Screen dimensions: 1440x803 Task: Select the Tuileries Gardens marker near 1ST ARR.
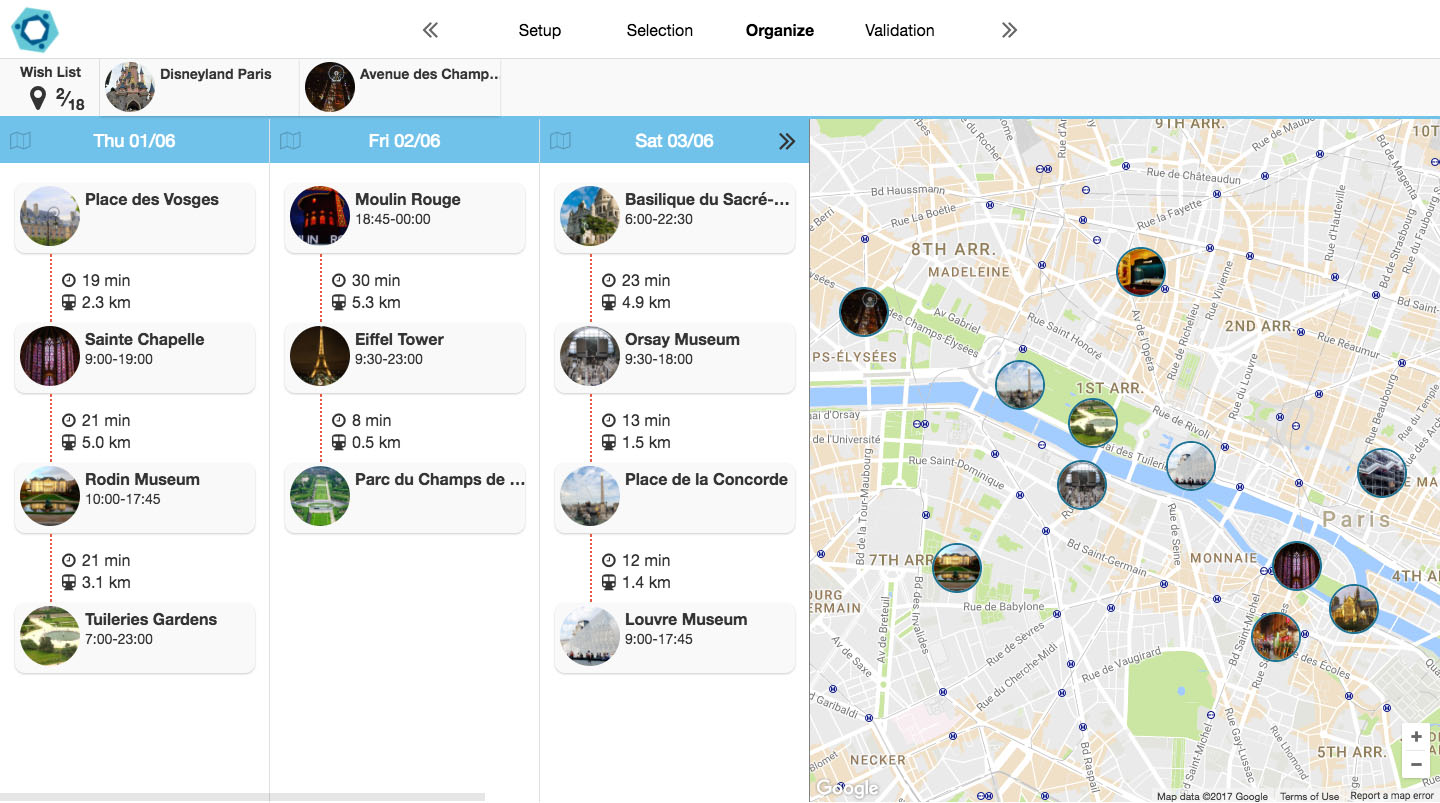tap(1093, 423)
